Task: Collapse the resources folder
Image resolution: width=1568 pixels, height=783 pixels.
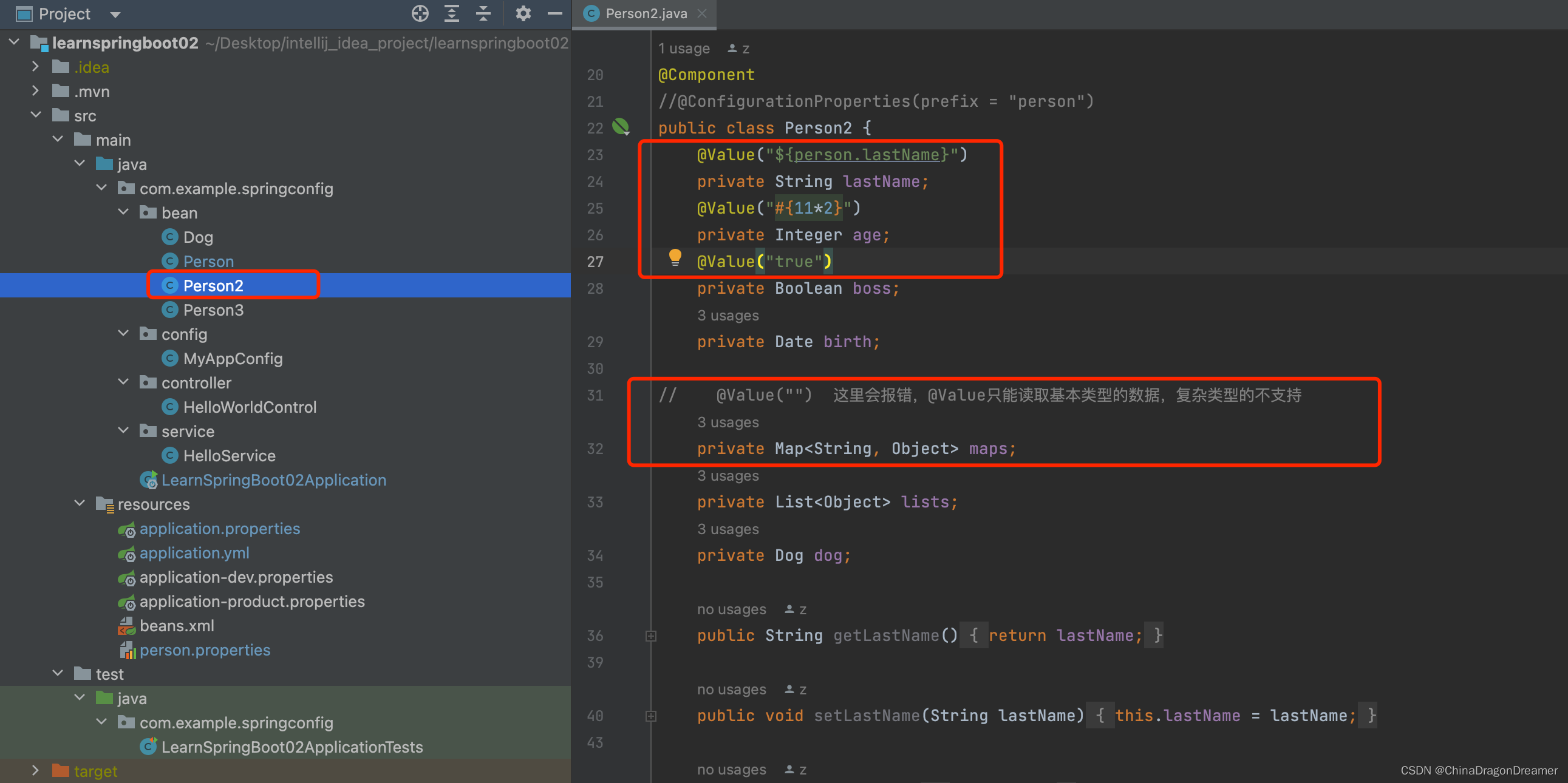Action: [x=80, y=504]
